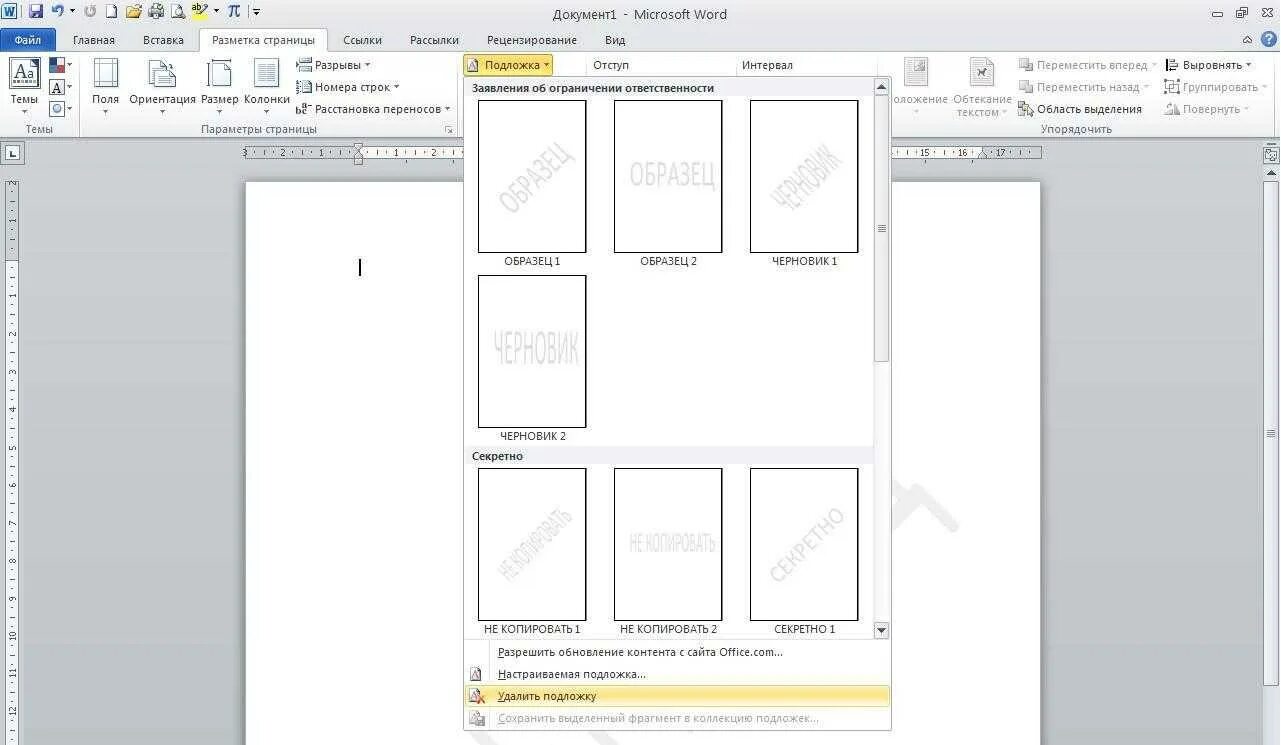Click the tab stop selector left of ruler
Viewport: 1281px width, 745px height.
tap(13, 153)
